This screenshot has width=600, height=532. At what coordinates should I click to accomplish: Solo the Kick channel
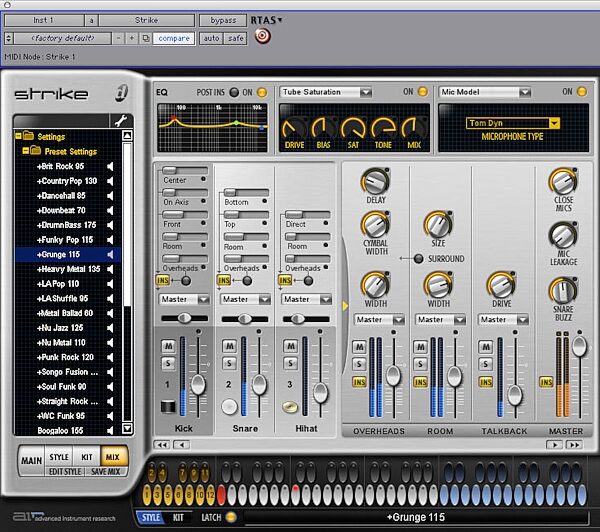click(168, 363)
